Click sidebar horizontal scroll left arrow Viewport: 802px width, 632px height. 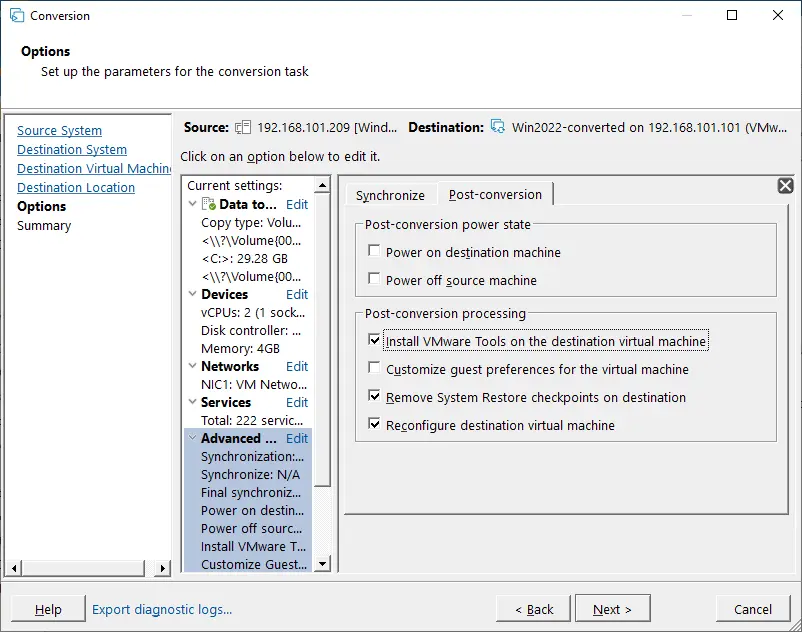pyautogui.click(x=14, y=568)
